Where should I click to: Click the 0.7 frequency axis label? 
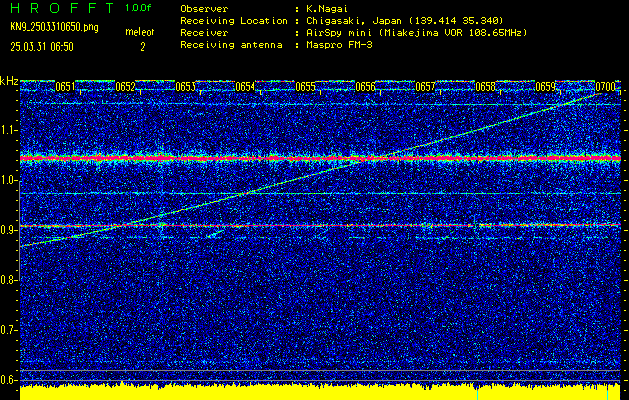click(9, 330)
